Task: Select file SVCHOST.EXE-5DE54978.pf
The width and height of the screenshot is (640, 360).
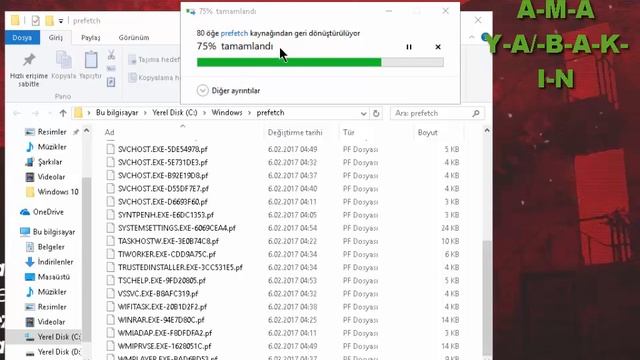Action: click(x=162, y=149)
